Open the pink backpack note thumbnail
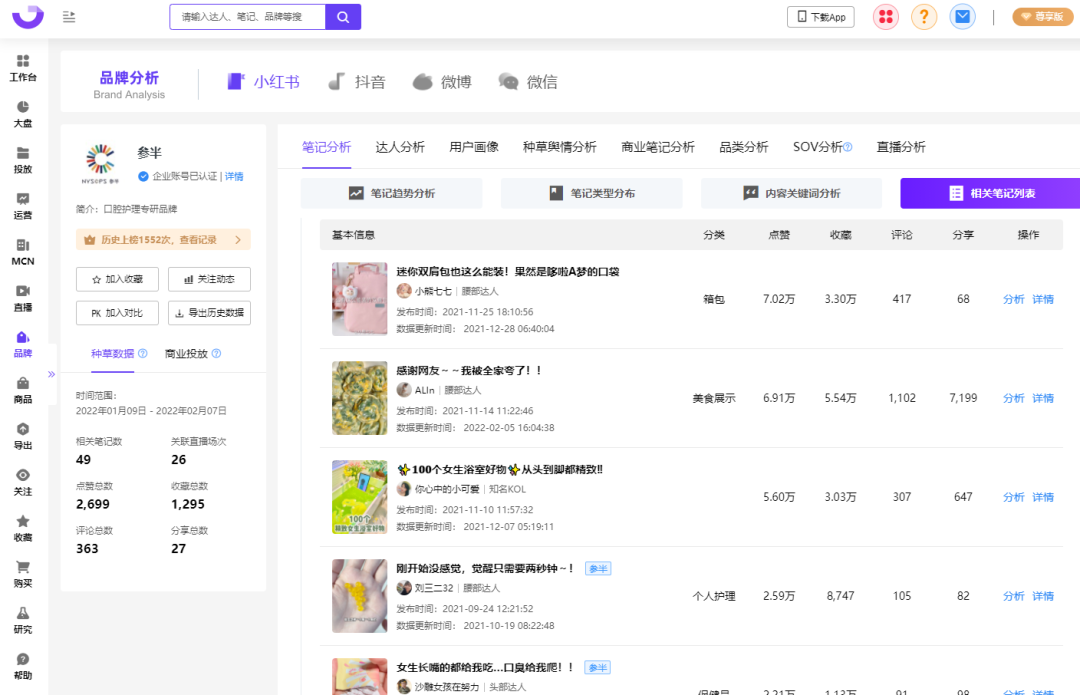This screenshot has height=695, width=1080. (360, 299)
